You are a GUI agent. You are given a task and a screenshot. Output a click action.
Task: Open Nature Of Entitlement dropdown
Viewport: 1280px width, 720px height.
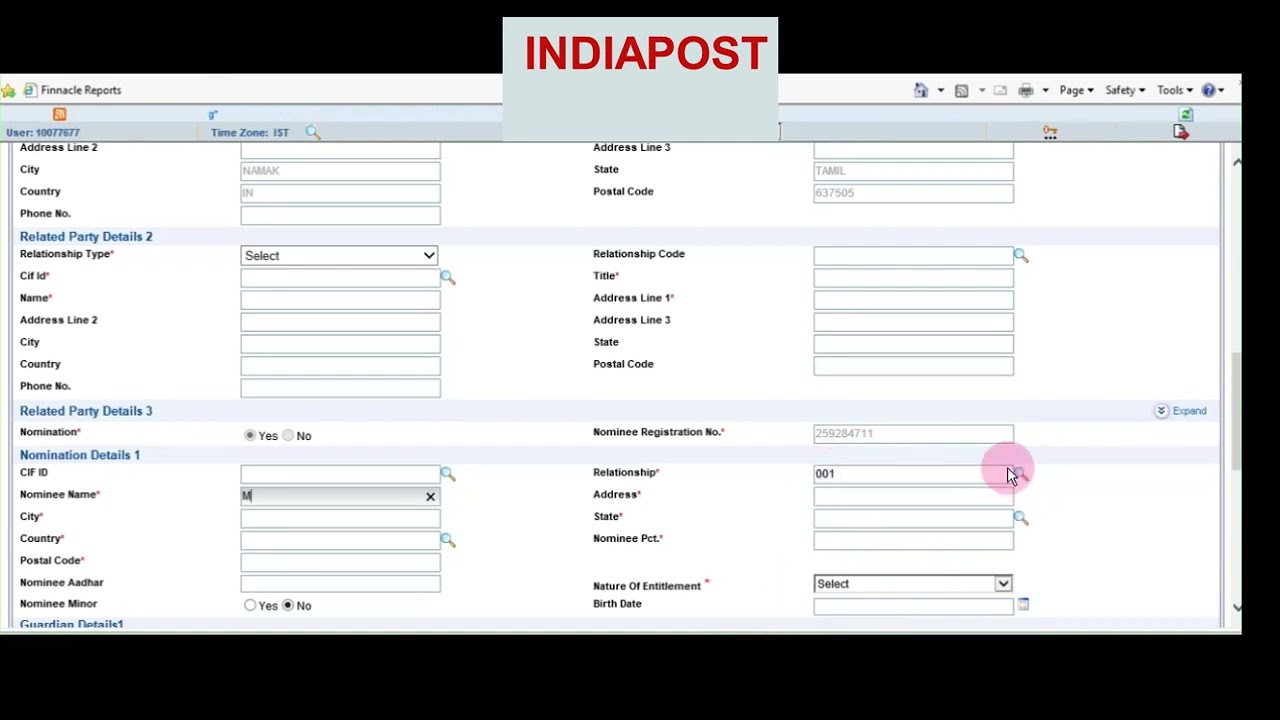pos(913,584)
